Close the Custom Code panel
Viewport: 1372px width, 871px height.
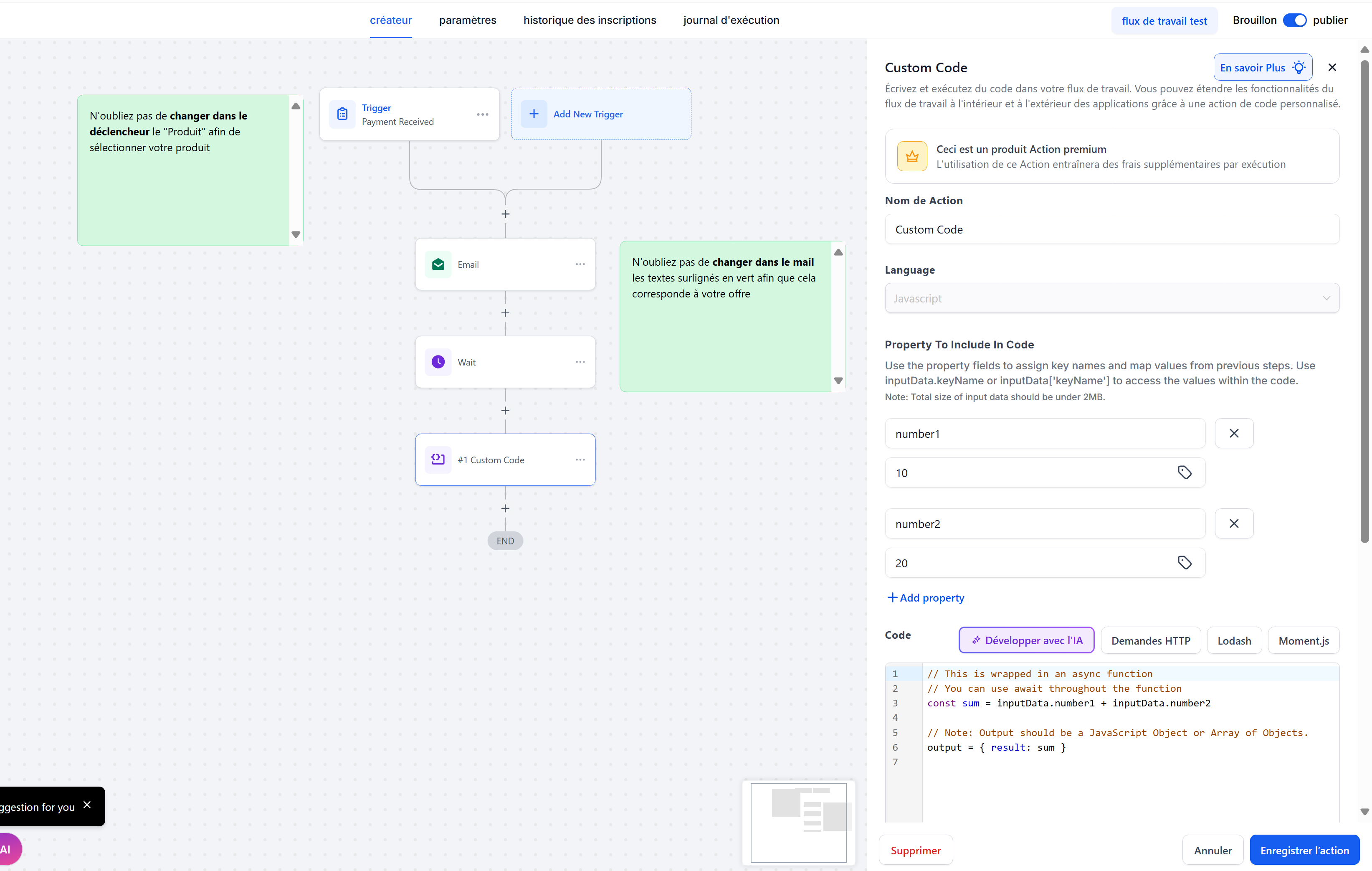tap(1332, 67)
